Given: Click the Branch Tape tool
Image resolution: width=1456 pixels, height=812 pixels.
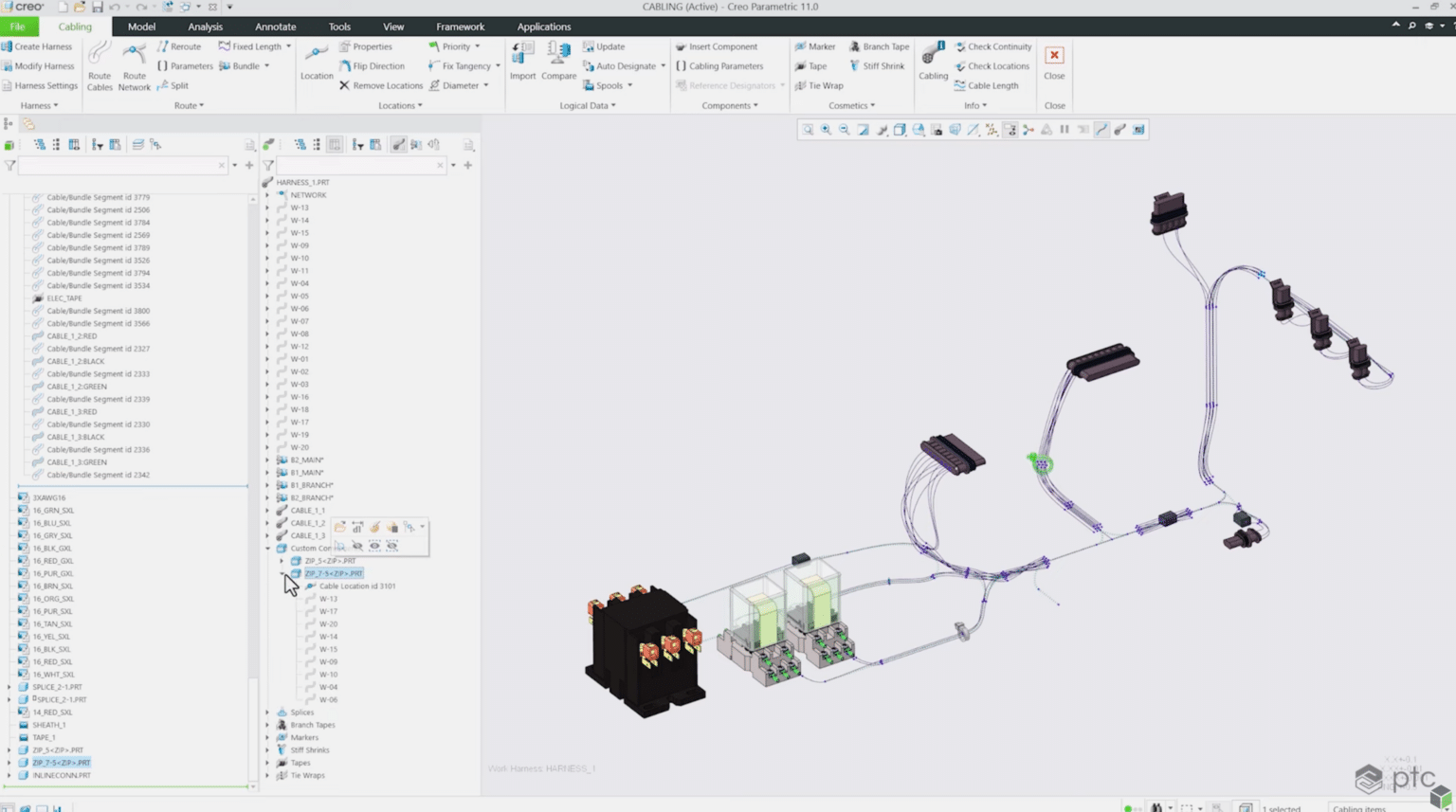Looking at the screenshot, I should 879,46.
